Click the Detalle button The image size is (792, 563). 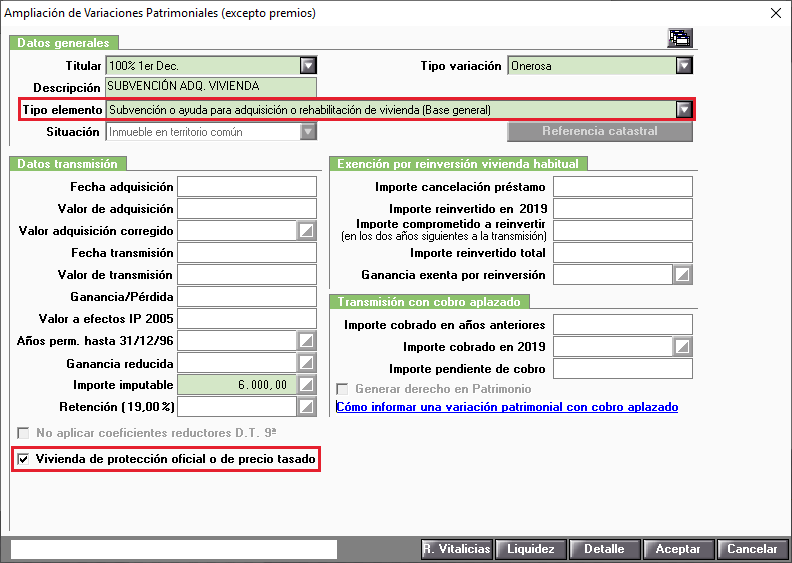coord(605,549)
